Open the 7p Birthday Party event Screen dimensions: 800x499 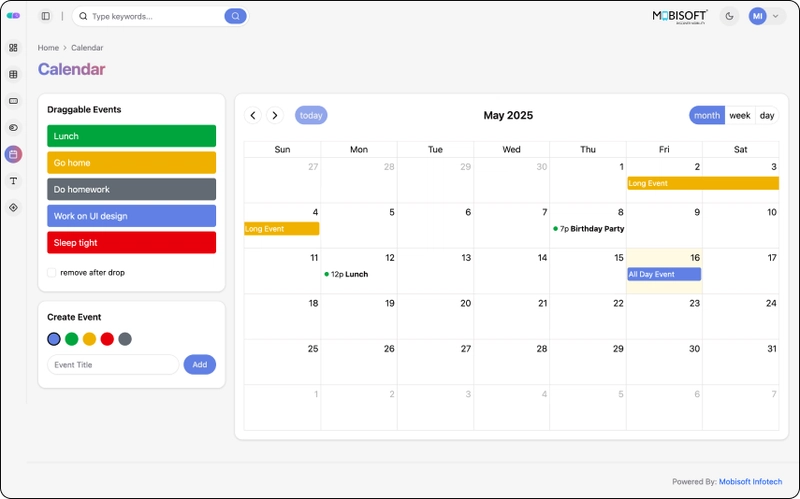(588, 229)
